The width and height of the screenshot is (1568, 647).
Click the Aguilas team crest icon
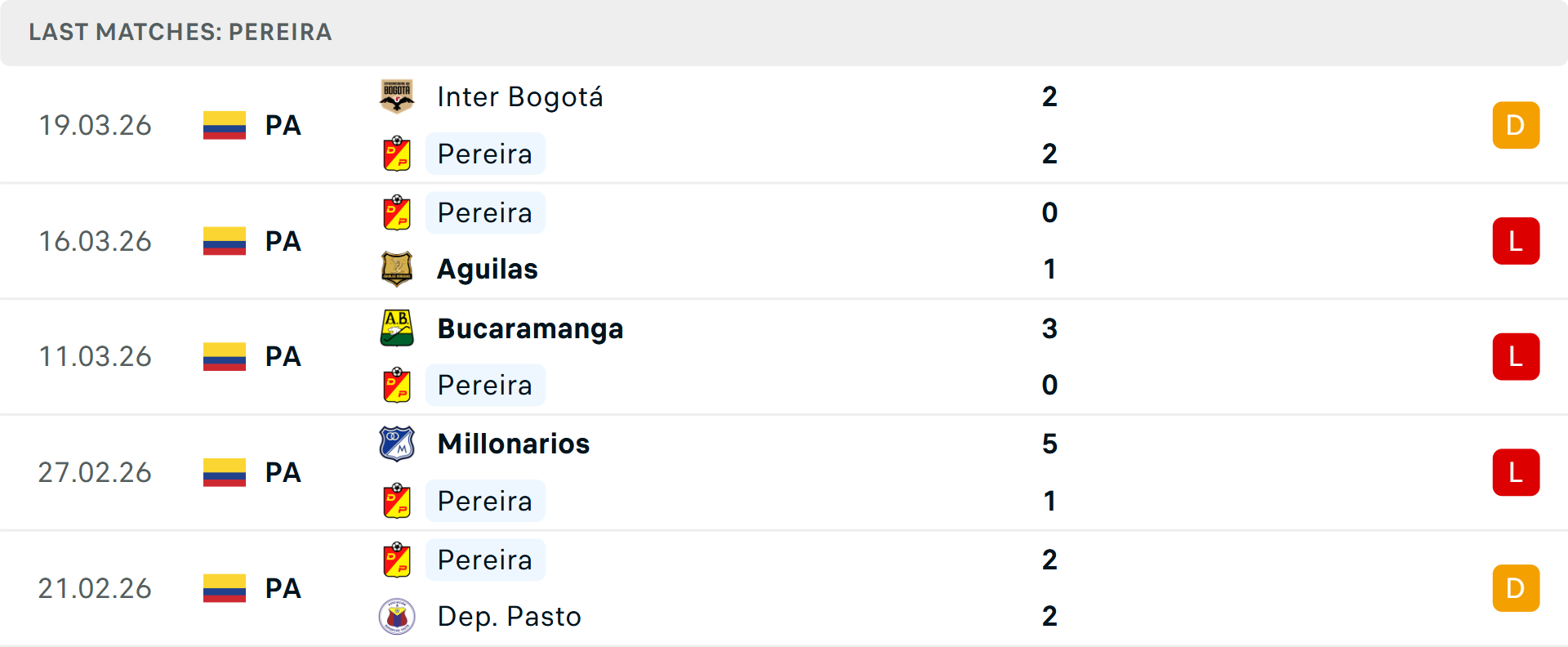coord(397,269)
